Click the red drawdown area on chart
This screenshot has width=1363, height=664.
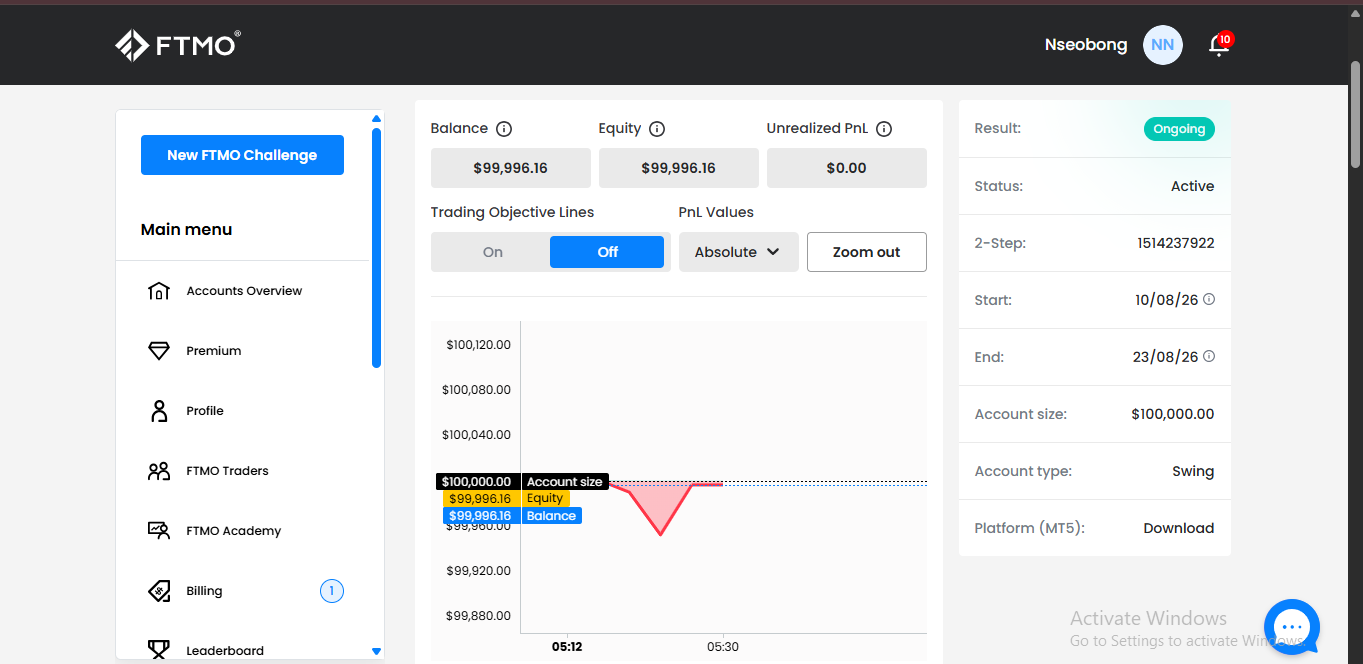click(x=661, y=503)
